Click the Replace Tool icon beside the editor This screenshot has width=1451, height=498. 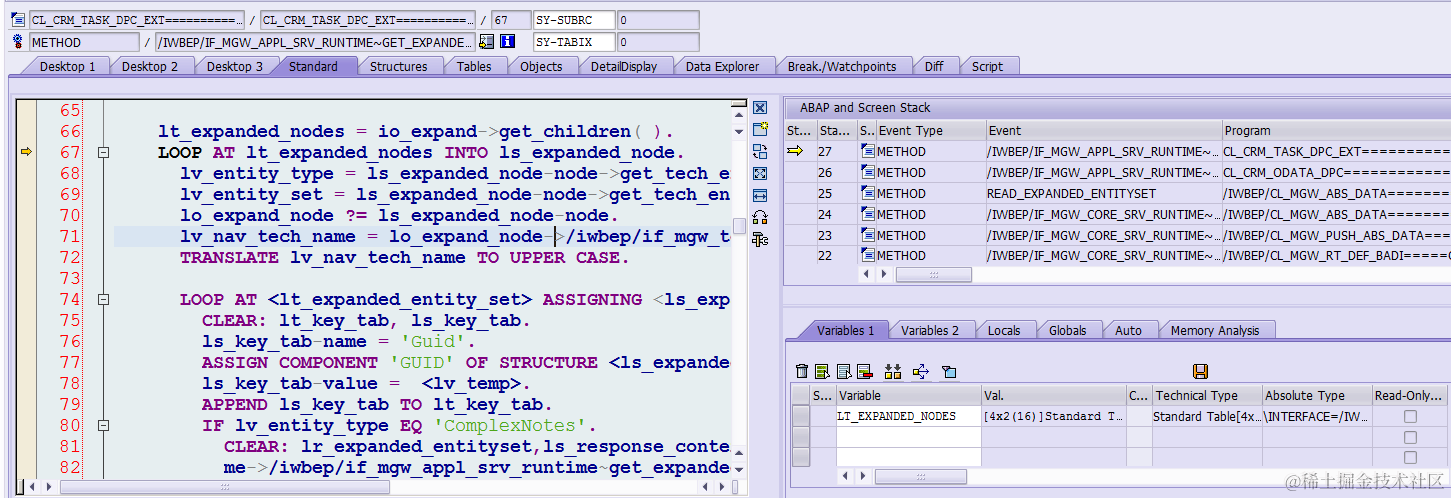pos(760,152)
